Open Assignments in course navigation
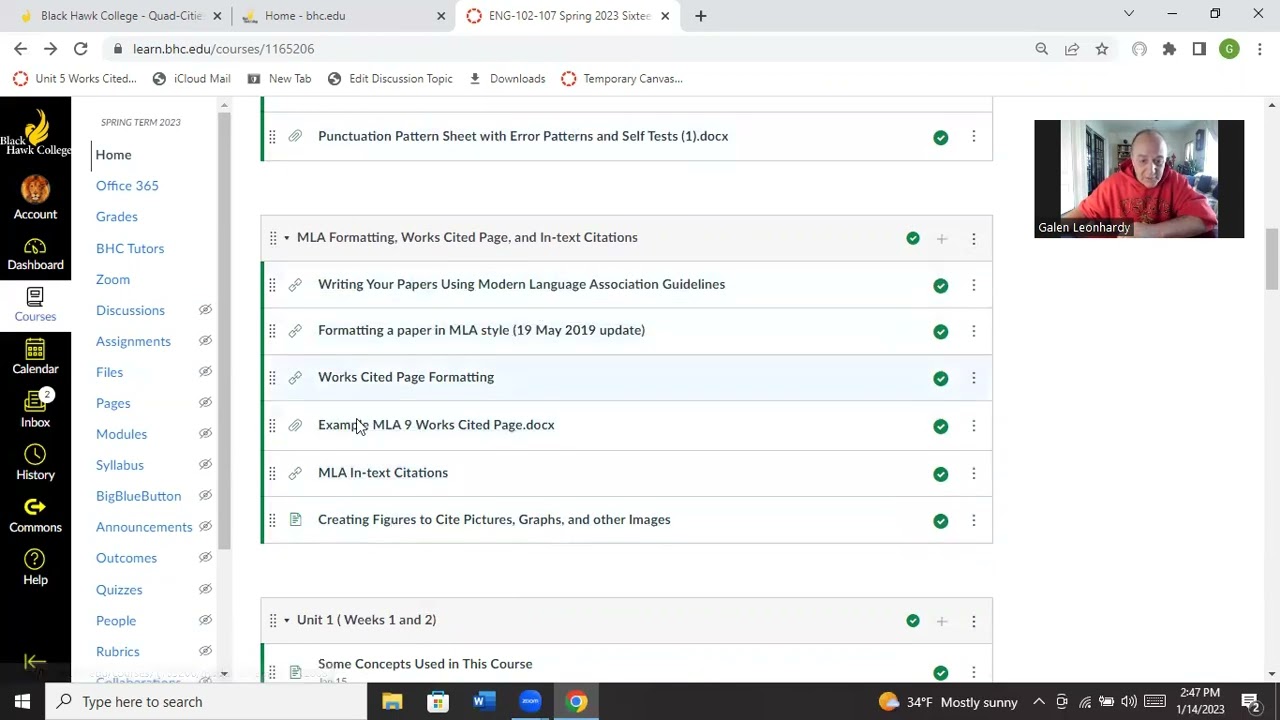1280x720 pixels. pyautogui.click(x=133, y=341)
